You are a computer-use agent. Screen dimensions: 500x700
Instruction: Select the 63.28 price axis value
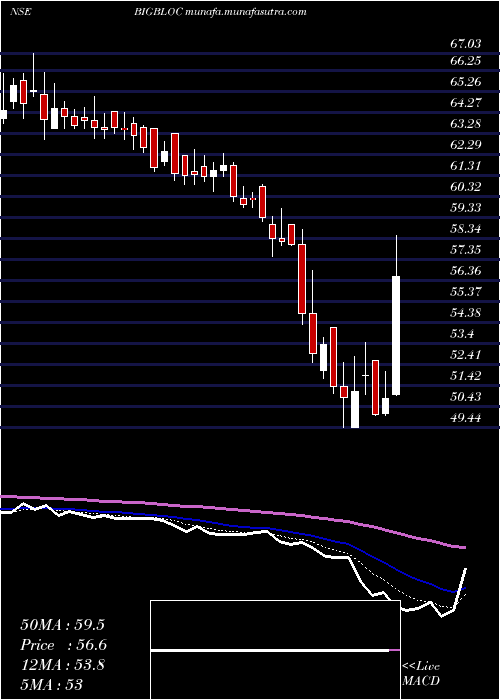tap(466, 123)
